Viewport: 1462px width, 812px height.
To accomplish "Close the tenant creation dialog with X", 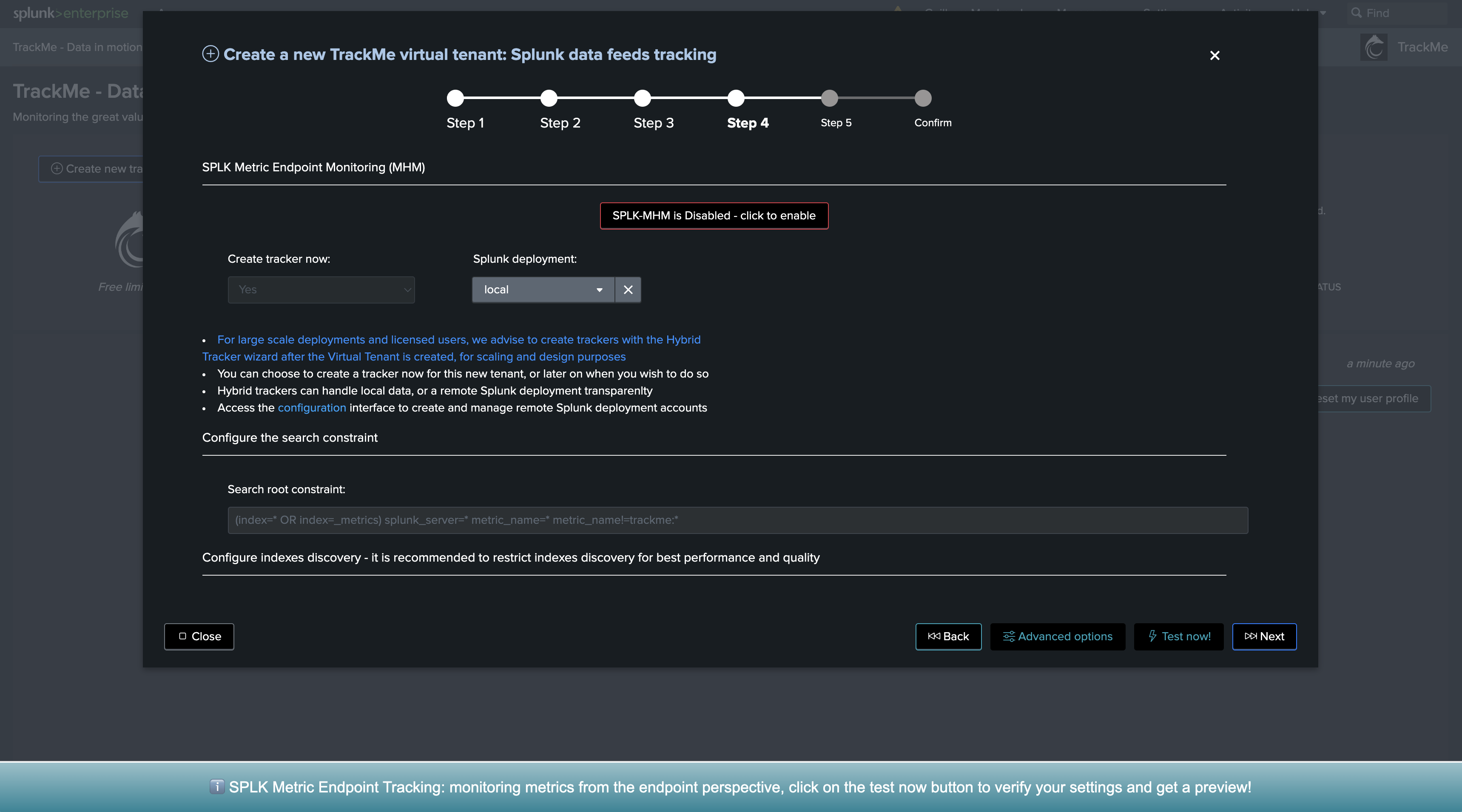I will tap(1215, 56).
